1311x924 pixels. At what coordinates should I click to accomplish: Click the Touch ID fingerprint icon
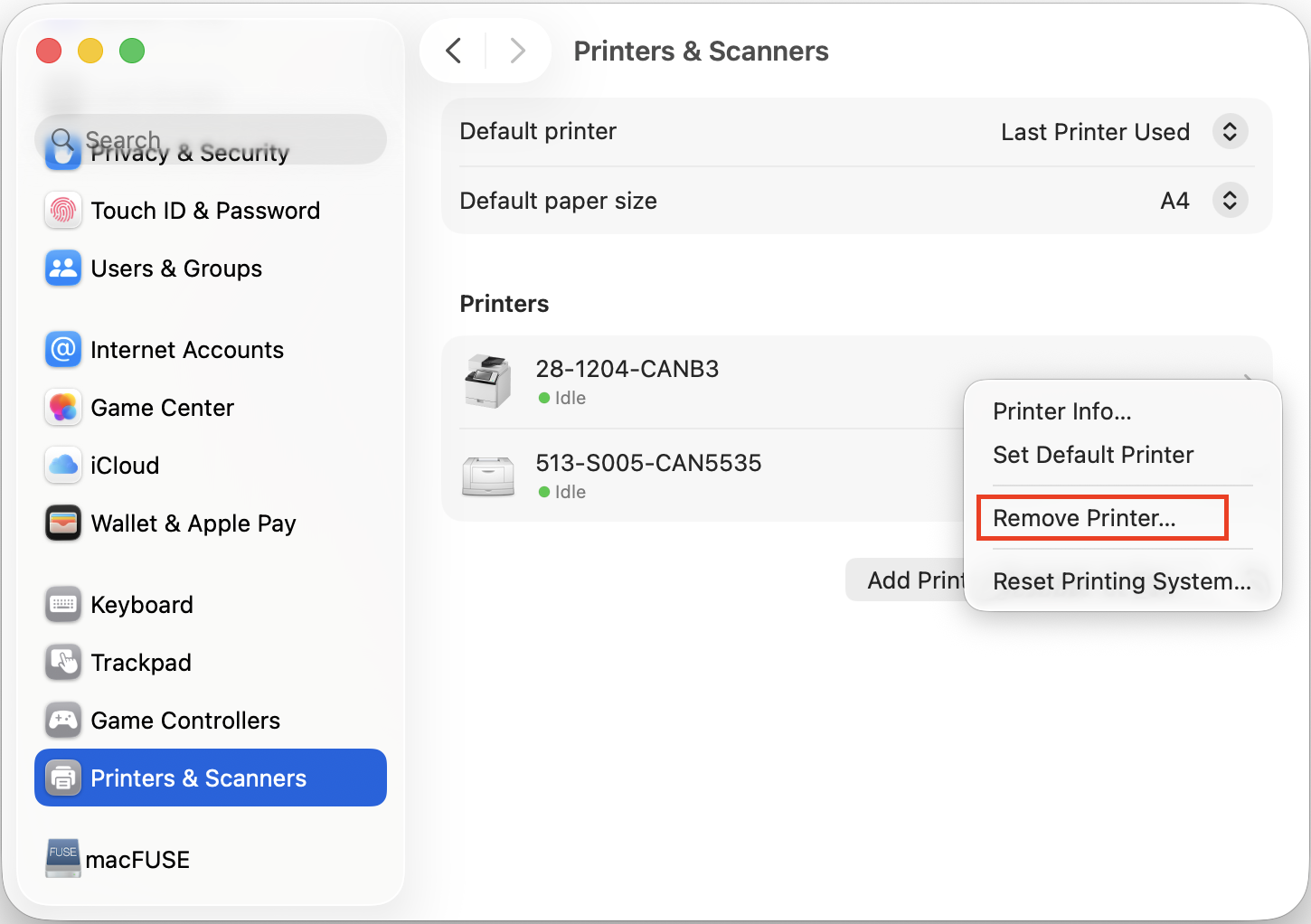tap(63, 211)
